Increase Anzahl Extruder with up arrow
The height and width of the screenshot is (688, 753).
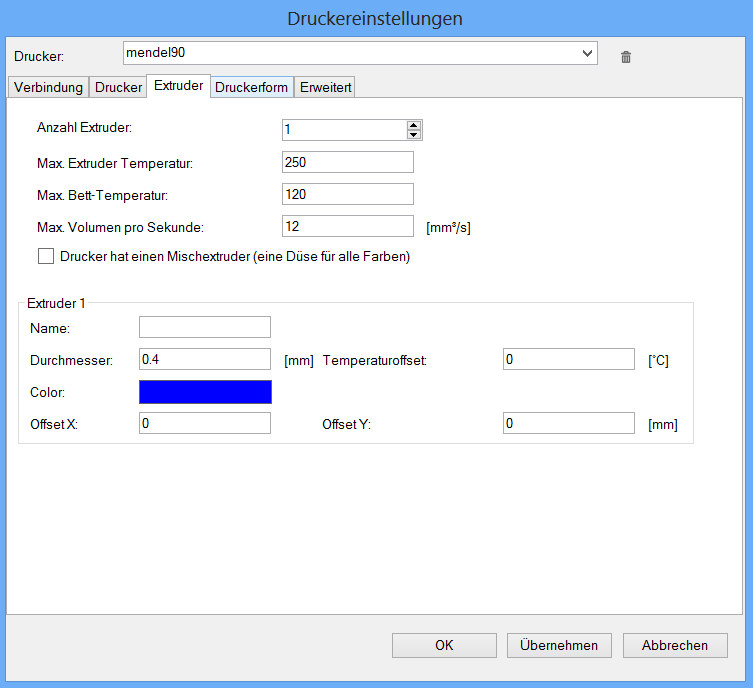(x=414, y=125)
